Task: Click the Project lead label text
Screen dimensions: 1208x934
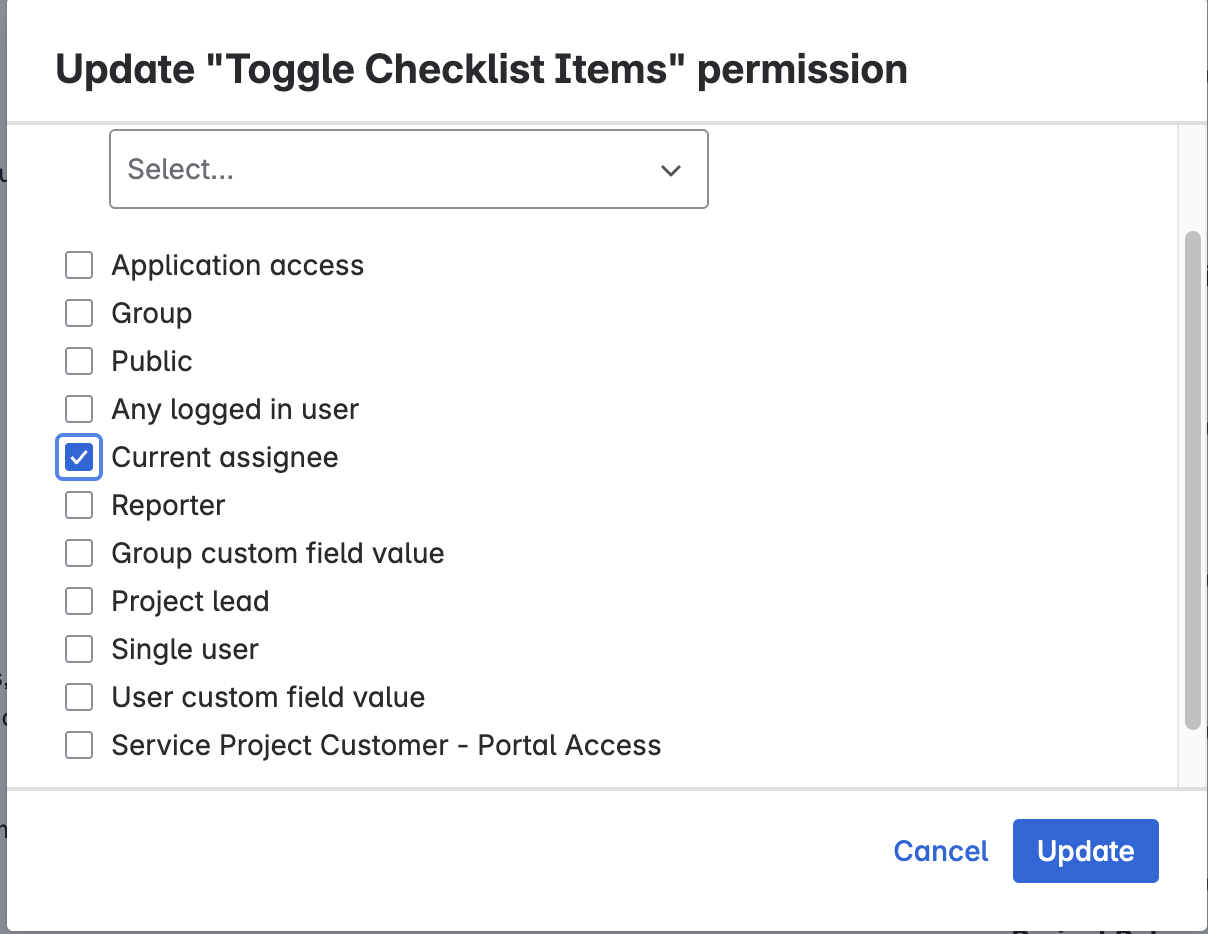Action: click(x=190, y=601)
